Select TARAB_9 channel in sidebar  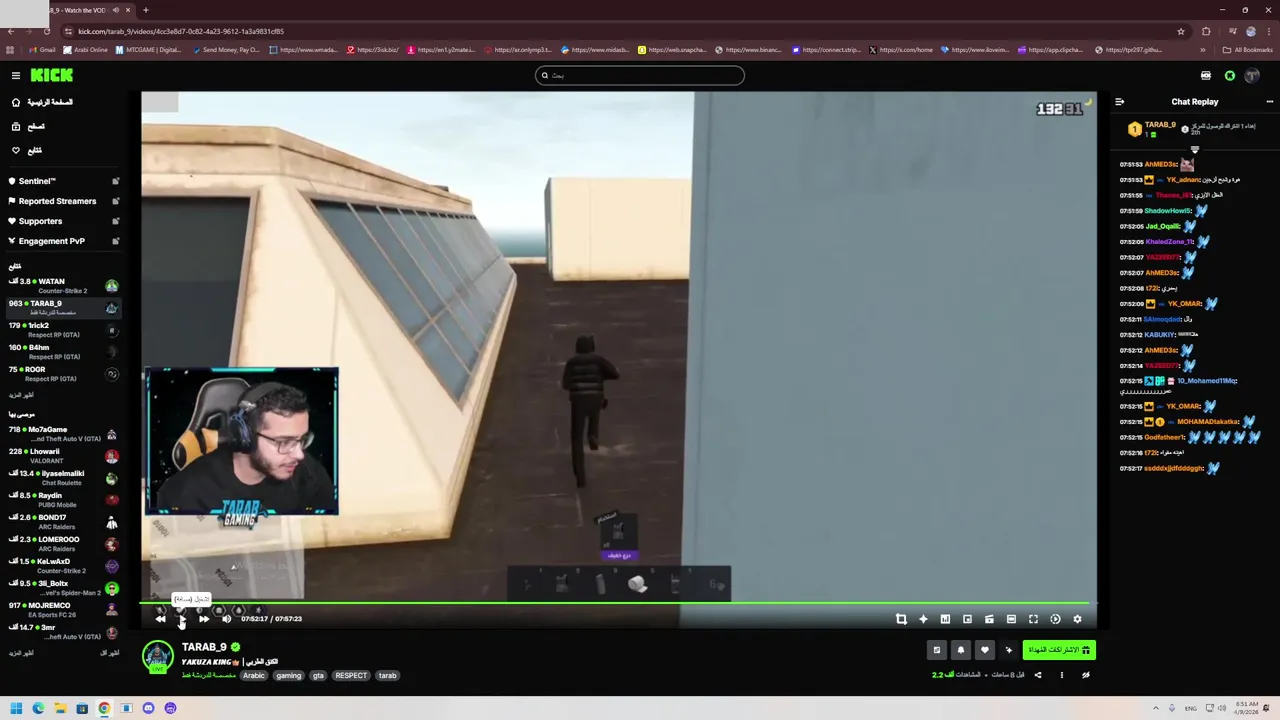(62, 308)
